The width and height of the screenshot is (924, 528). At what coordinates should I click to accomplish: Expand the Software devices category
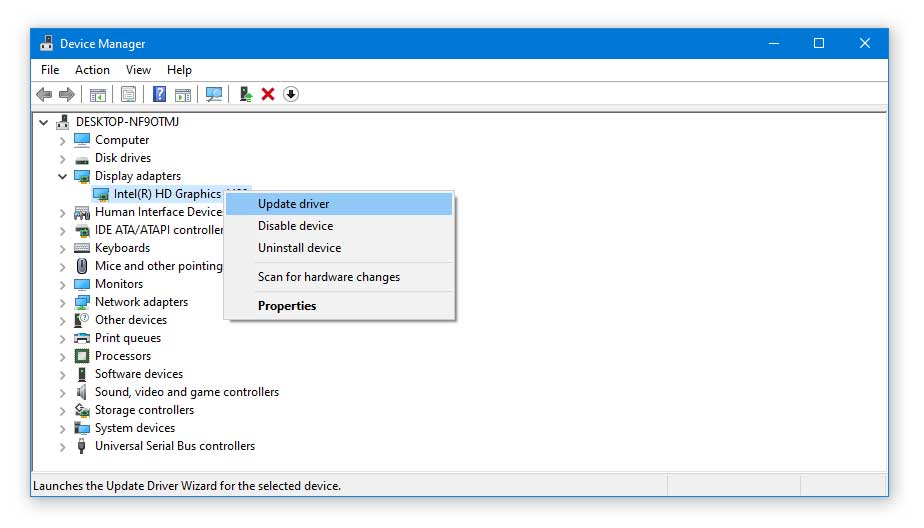(x=62, y=375)
